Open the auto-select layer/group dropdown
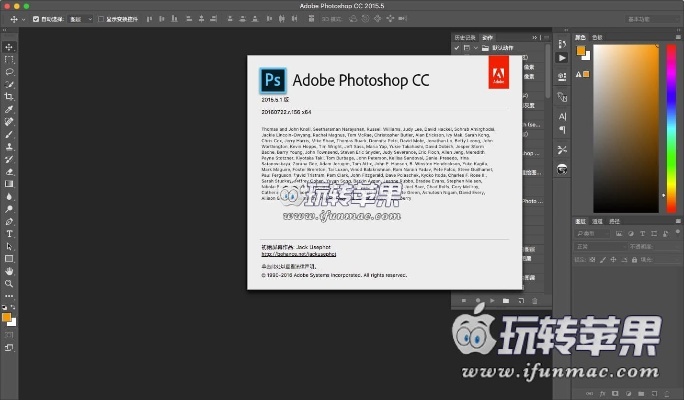Image resolution: width=684 pixels, height=400 pixels. (x=81, y=19)
